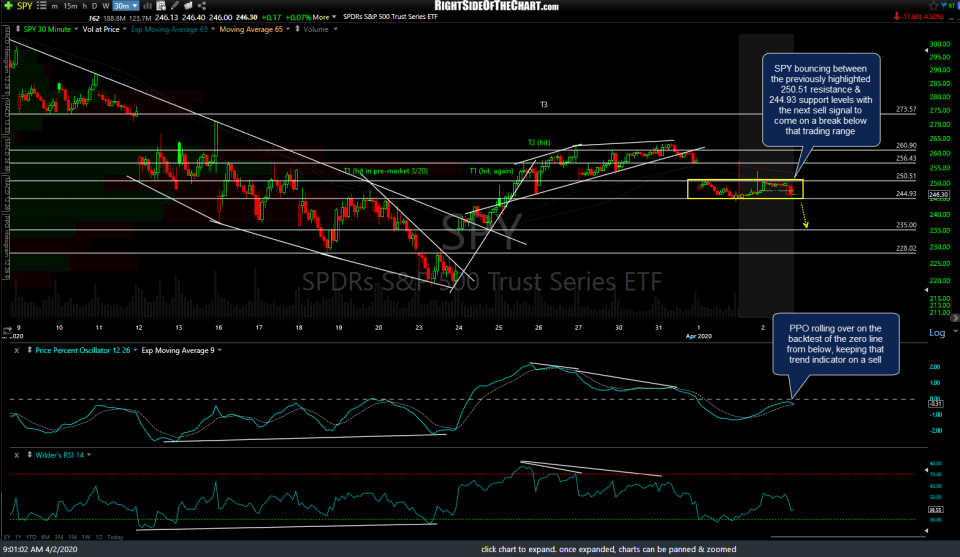Select the h hourly timeframe
Image resolution: width=960 pixels, height=557 pixels.
tap(84, 6)
